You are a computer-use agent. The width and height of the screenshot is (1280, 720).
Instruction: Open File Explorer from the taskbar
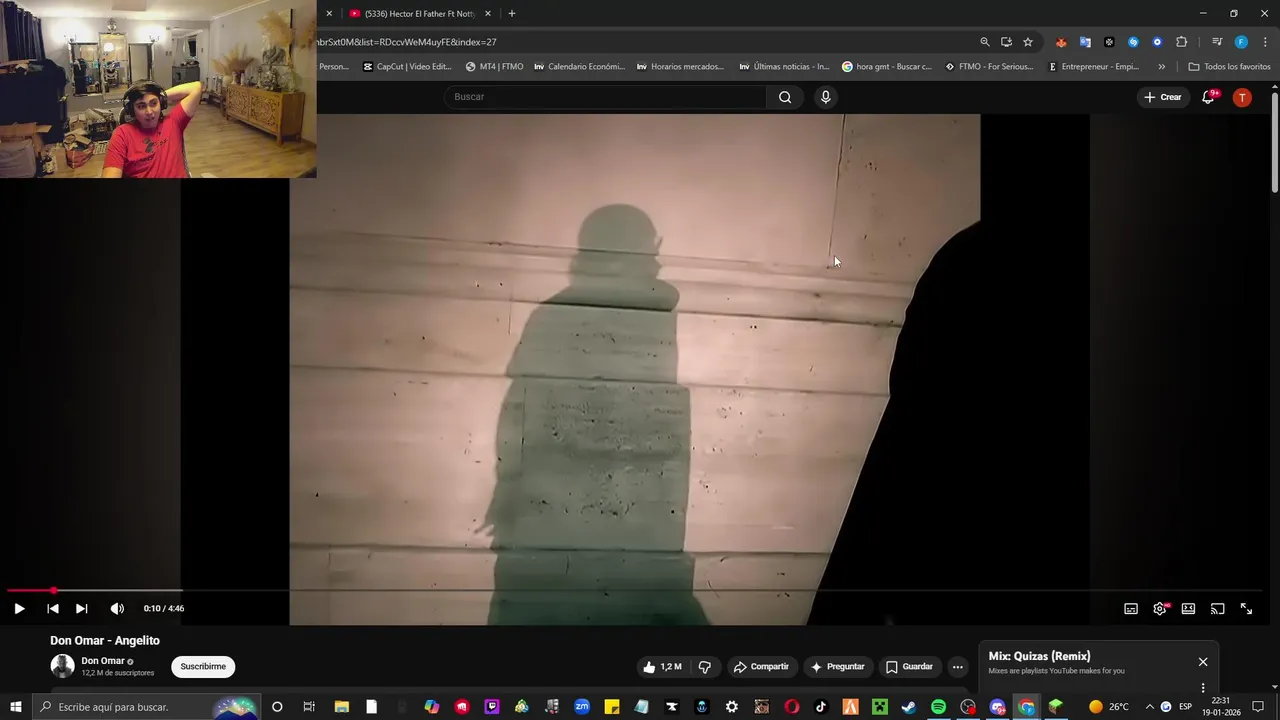pyautogui.click(x=341, y=707)
